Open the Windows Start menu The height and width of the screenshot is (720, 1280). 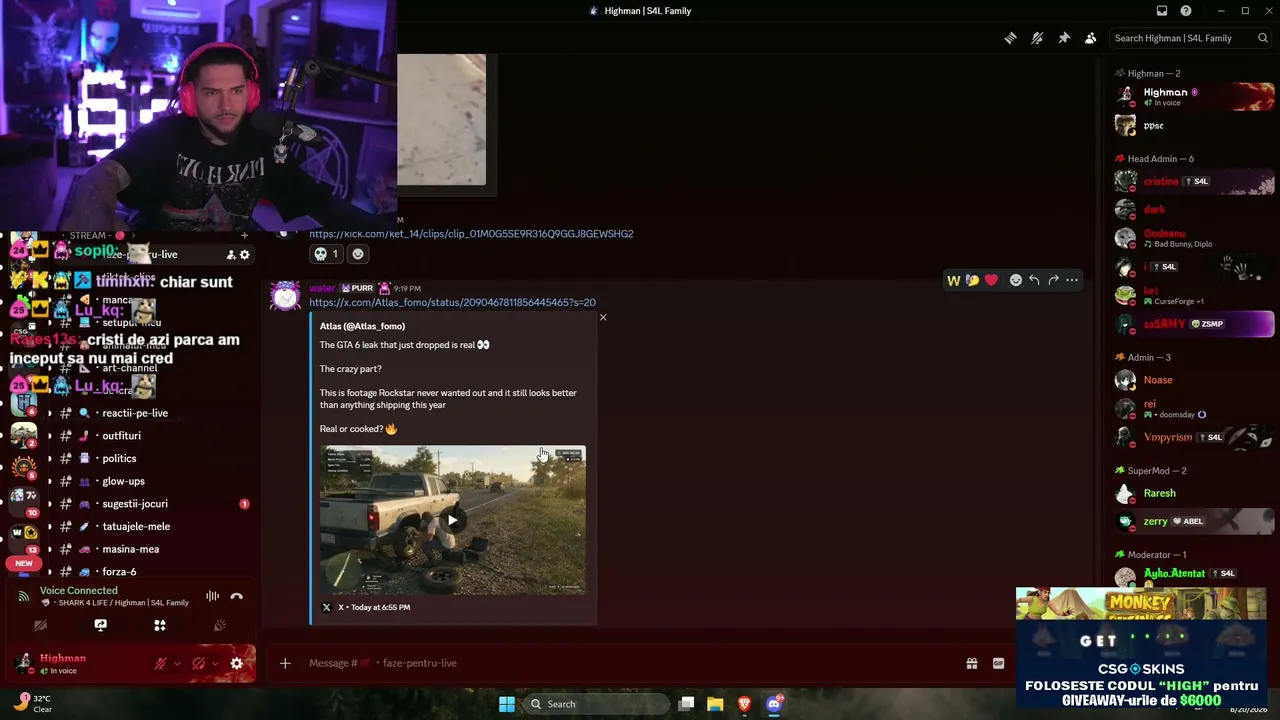pyautogui.click(x=507, y=704)
